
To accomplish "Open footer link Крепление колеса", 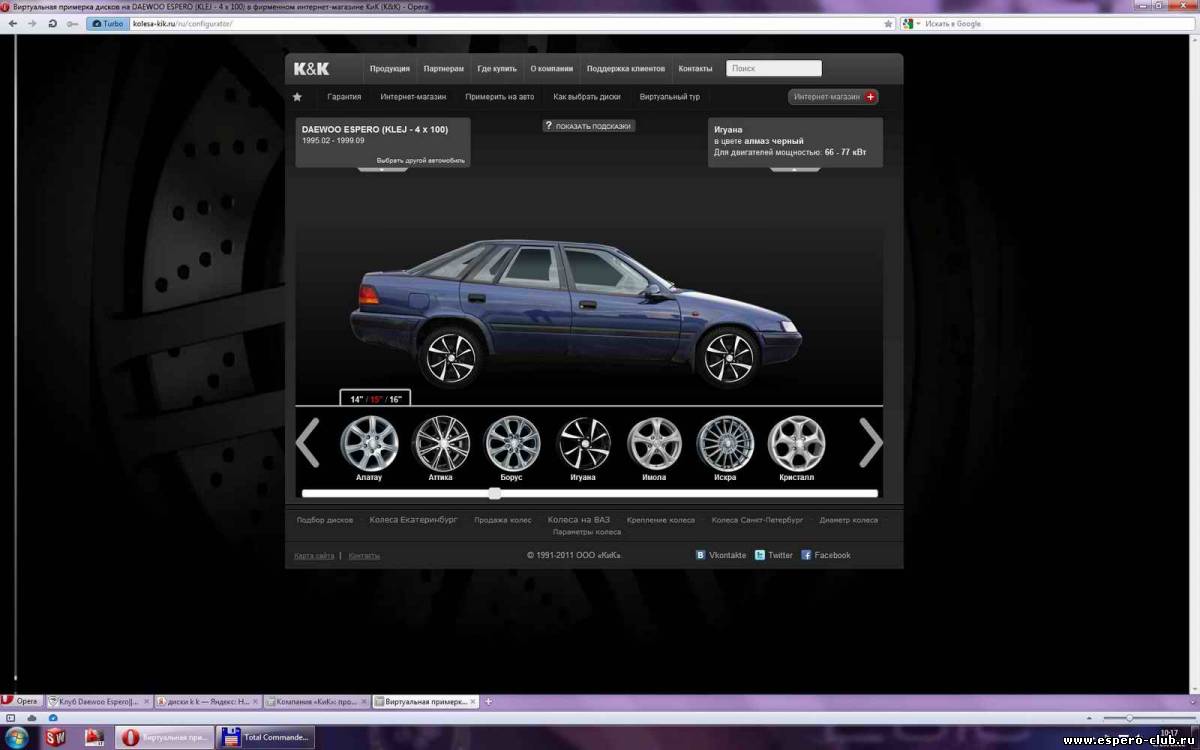I will 661,520.
